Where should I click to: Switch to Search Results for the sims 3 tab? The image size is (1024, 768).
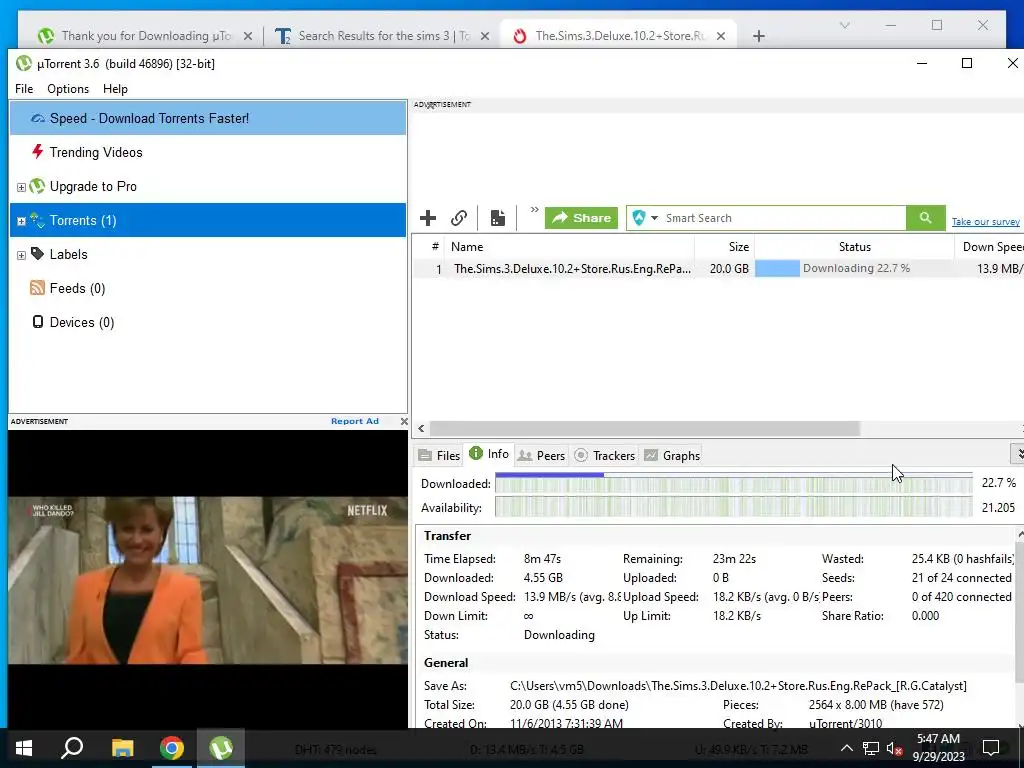(x=383, y=36)
